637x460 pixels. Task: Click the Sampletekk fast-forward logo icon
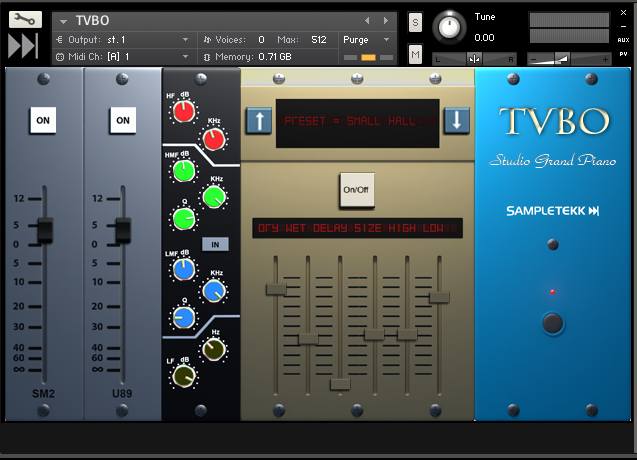pos(23,46)
